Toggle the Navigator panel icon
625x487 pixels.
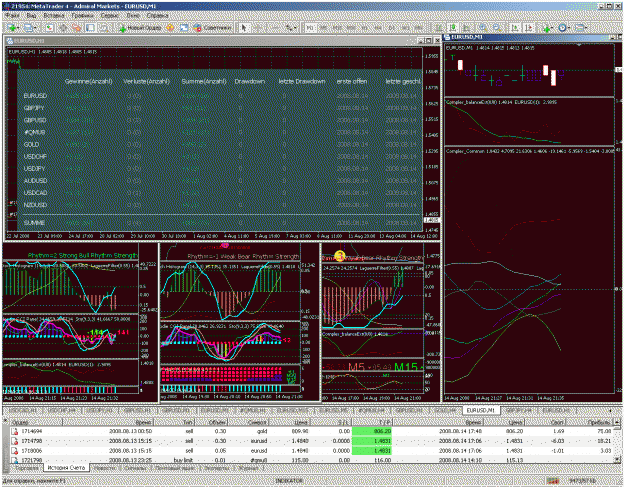[77, 28]
